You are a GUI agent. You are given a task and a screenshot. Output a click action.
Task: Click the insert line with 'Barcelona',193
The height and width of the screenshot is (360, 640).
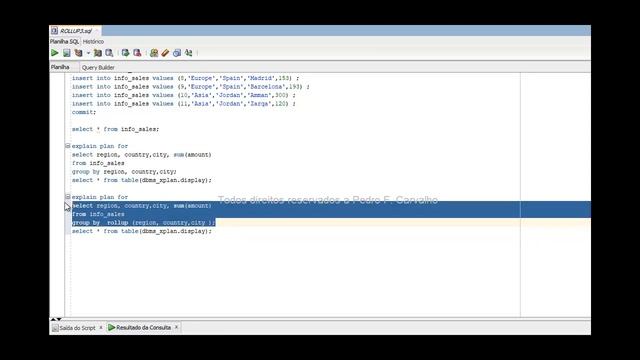tap(191, 87)
